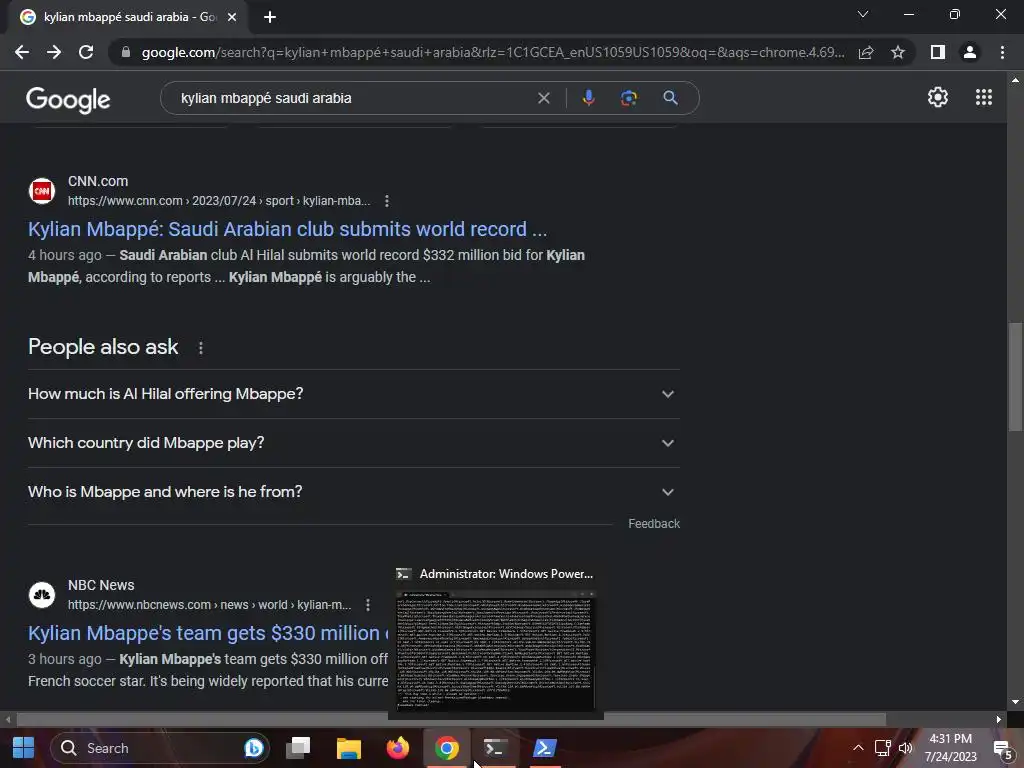This screenshot has width=1024, height=768.
Task: Click the CNN.com site icon
Action: tap(42, 191)
